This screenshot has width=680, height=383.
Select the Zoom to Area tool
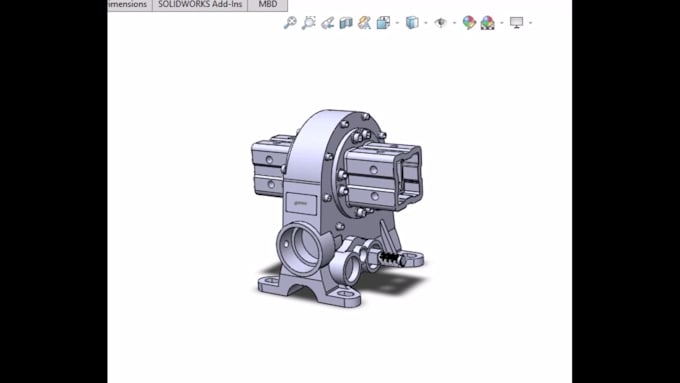tap(309, 23)
